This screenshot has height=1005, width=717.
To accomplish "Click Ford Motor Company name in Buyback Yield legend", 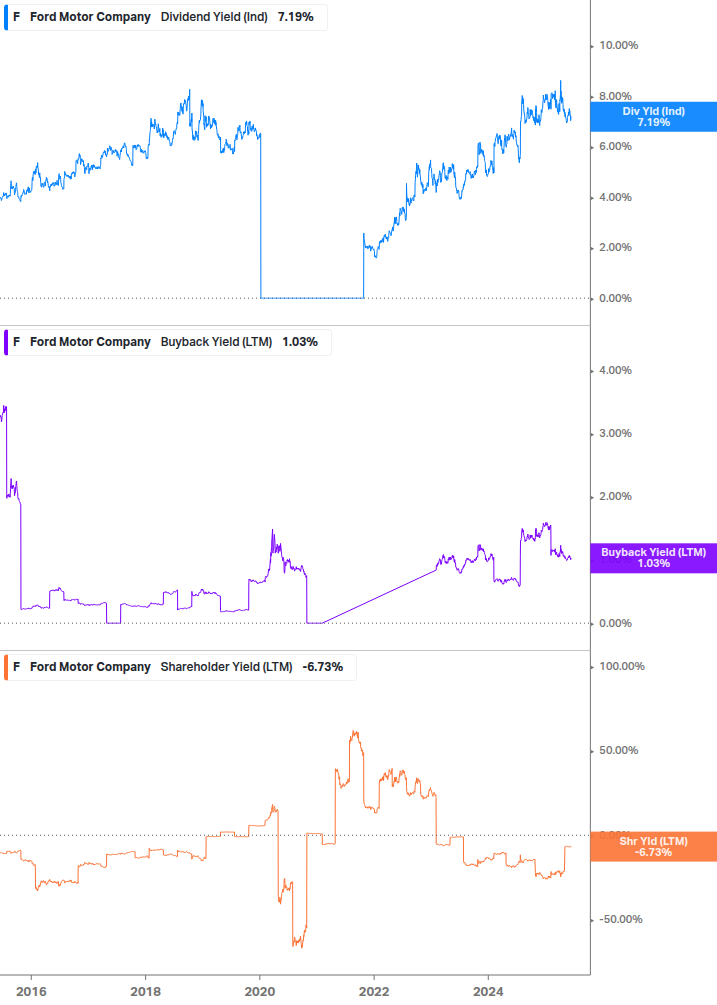I will tap(90, 342).
